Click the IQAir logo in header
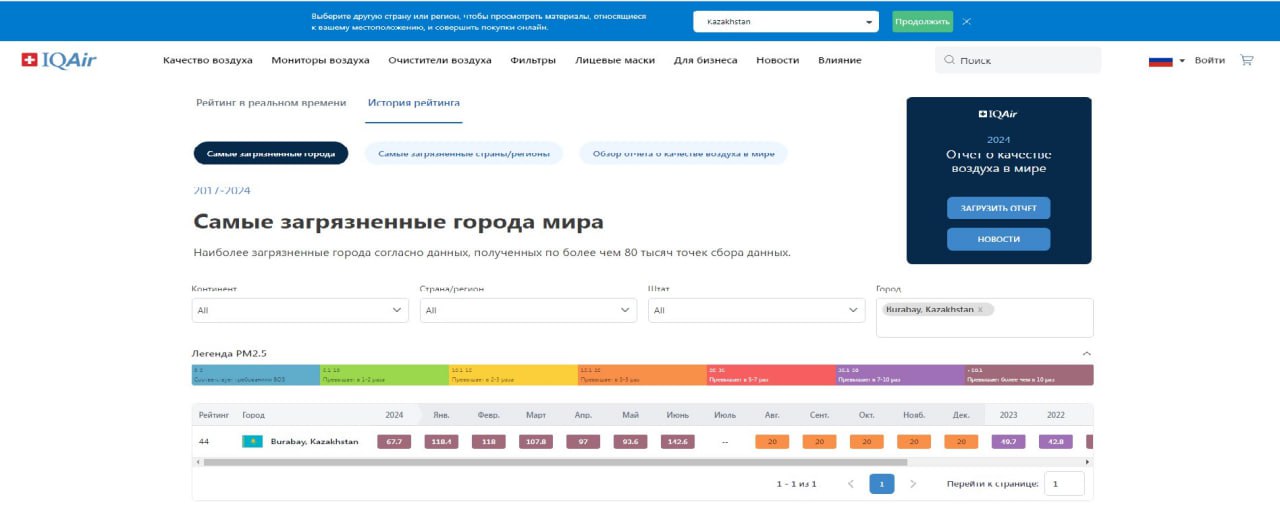 pos(59,60)
